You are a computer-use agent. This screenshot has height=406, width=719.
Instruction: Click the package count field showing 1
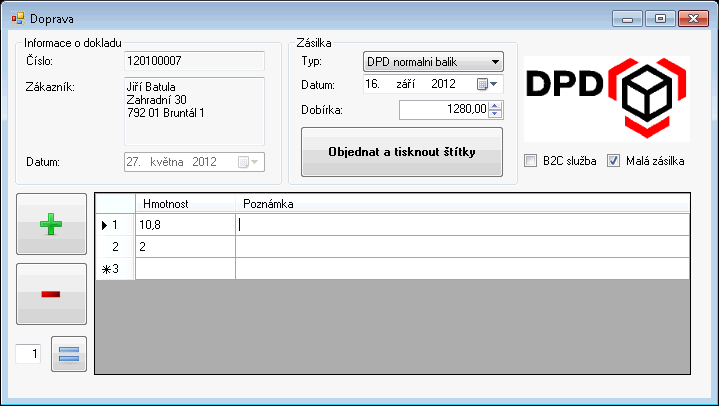28,354
